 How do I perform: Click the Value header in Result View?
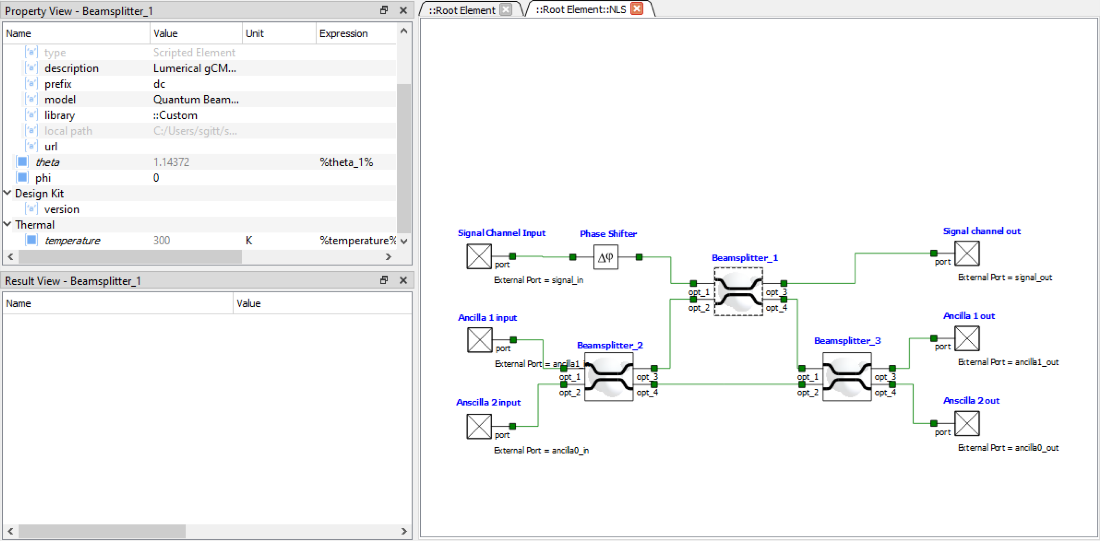pyautogui.click(x=322, y=303)
